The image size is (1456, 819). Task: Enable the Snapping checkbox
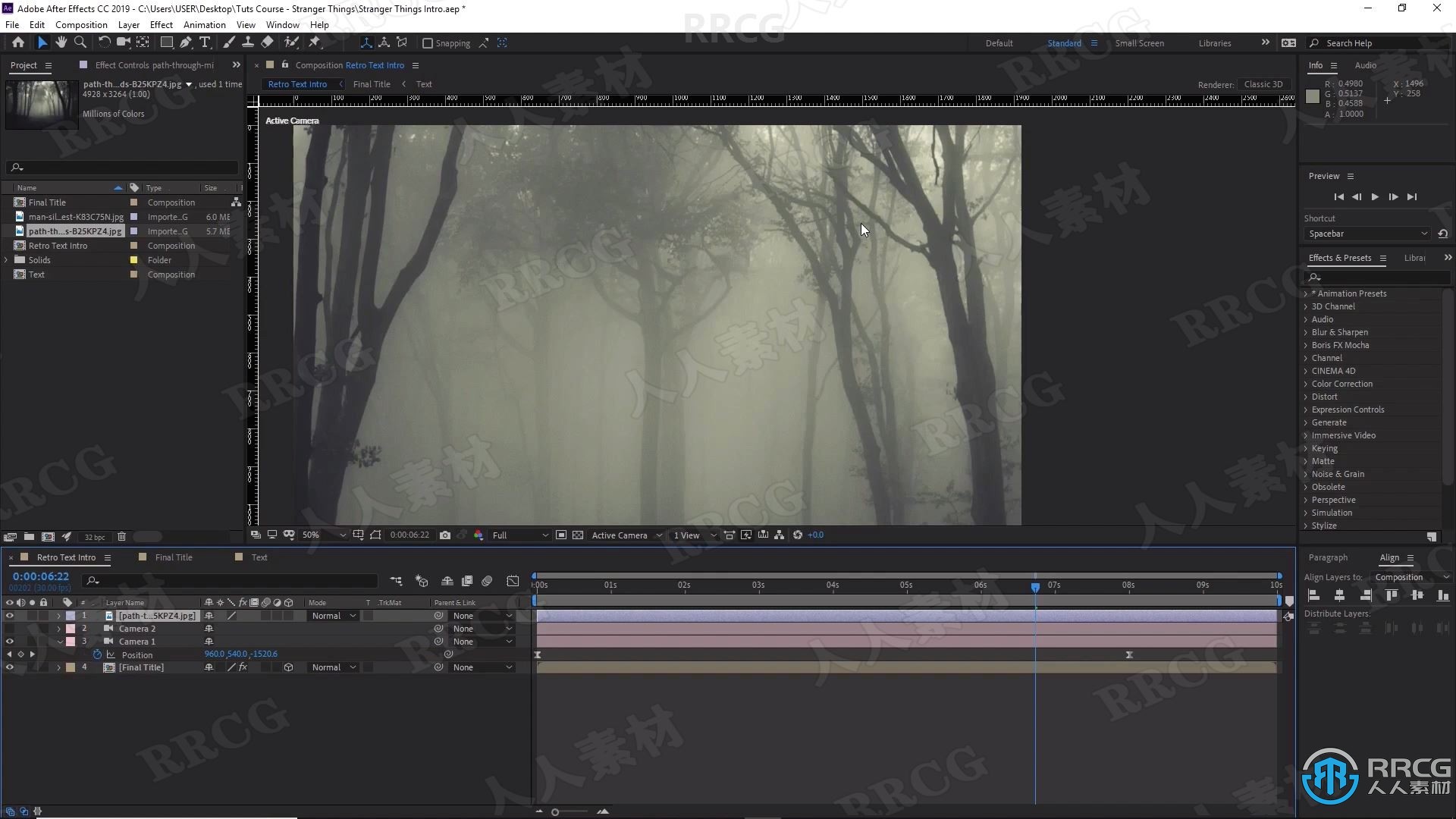coord(428,43)
